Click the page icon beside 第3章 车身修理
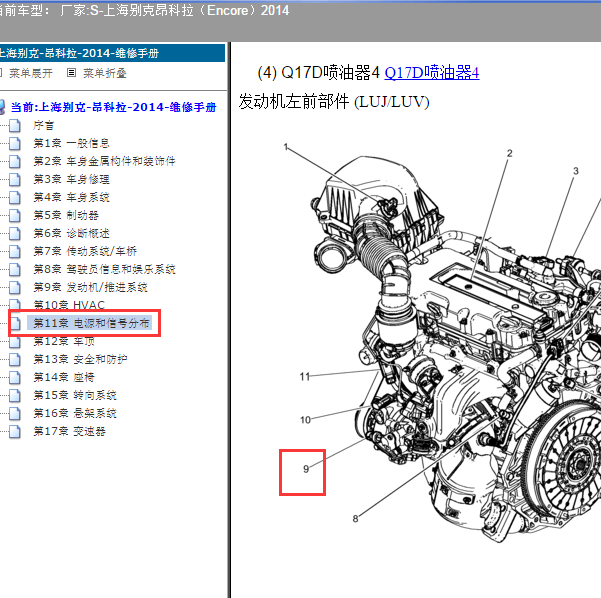Image resolution: width=601 pixels, height=598 pixels. tap(15, 179)
